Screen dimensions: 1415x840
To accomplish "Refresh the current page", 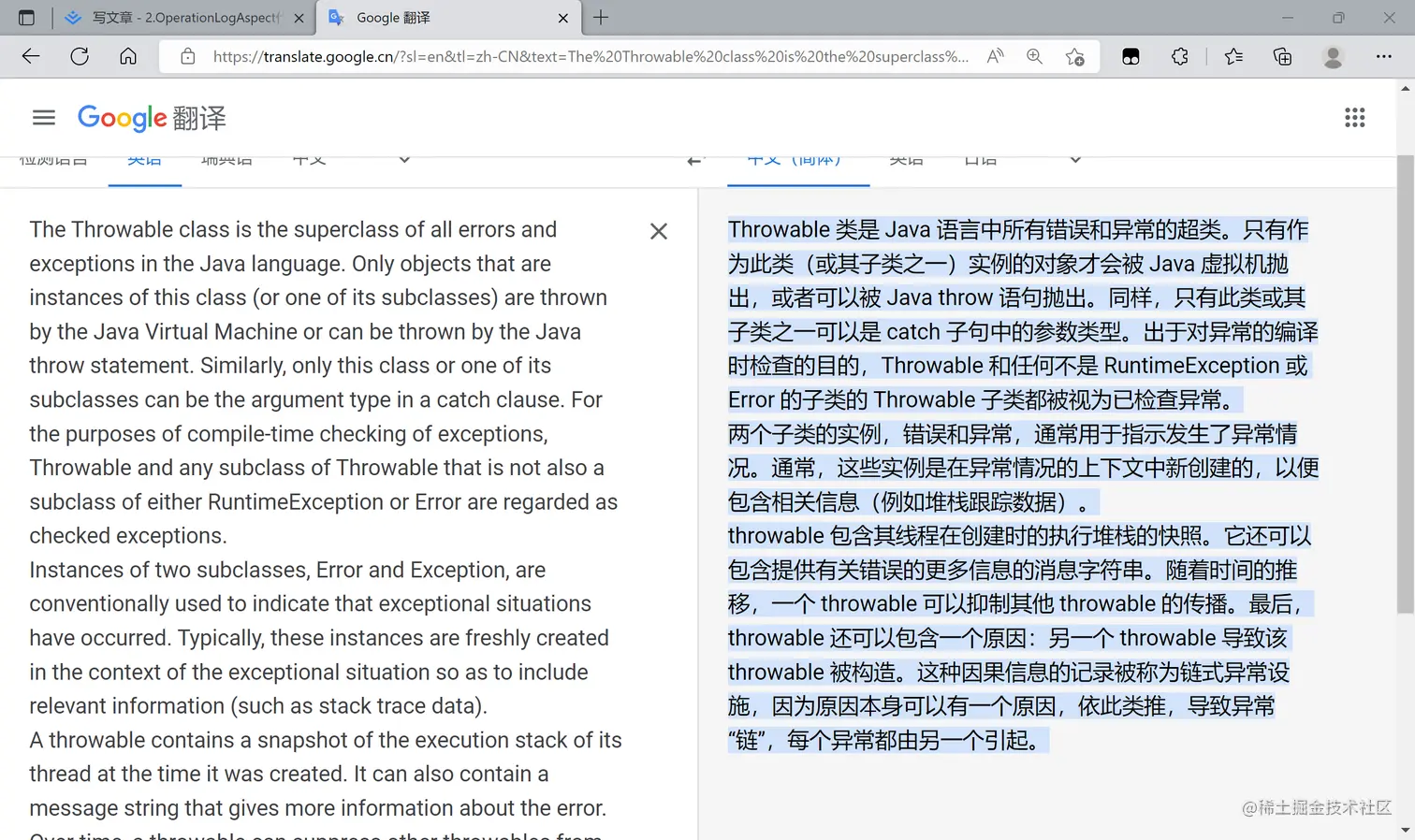I will tap(80, 56).
